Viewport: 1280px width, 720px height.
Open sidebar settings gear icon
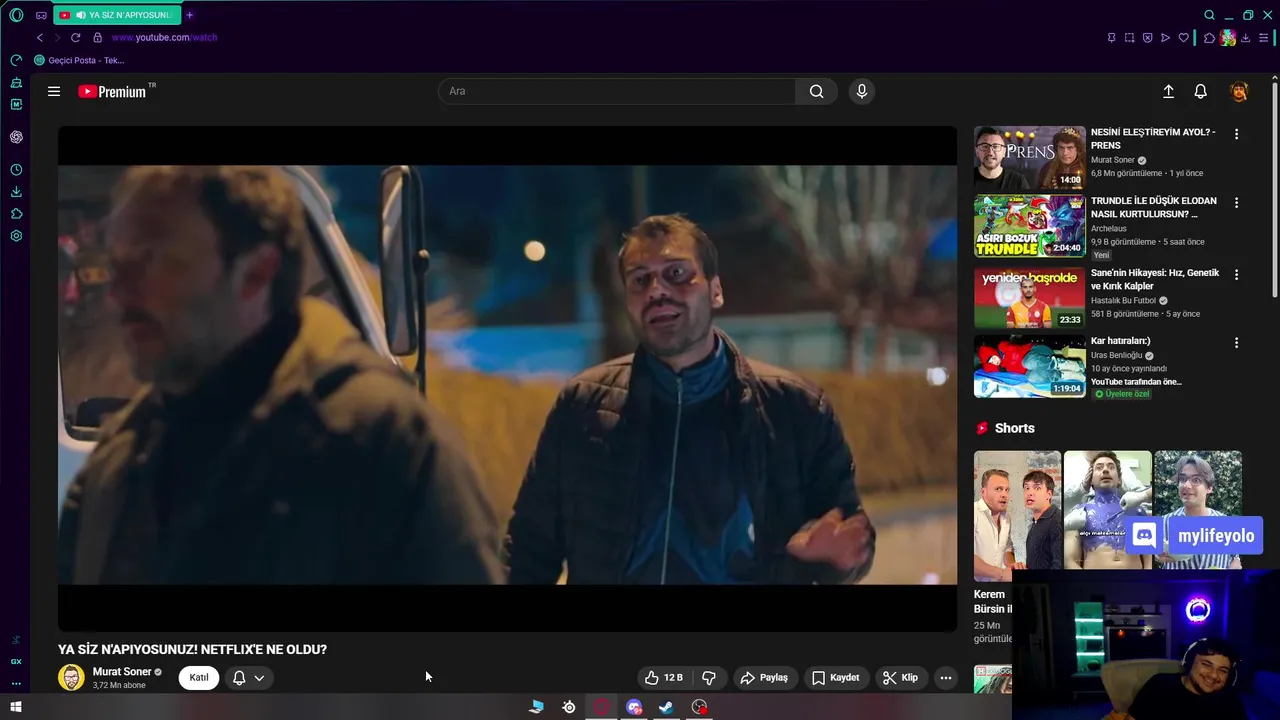pyautogui.click(x=16, y=236)
